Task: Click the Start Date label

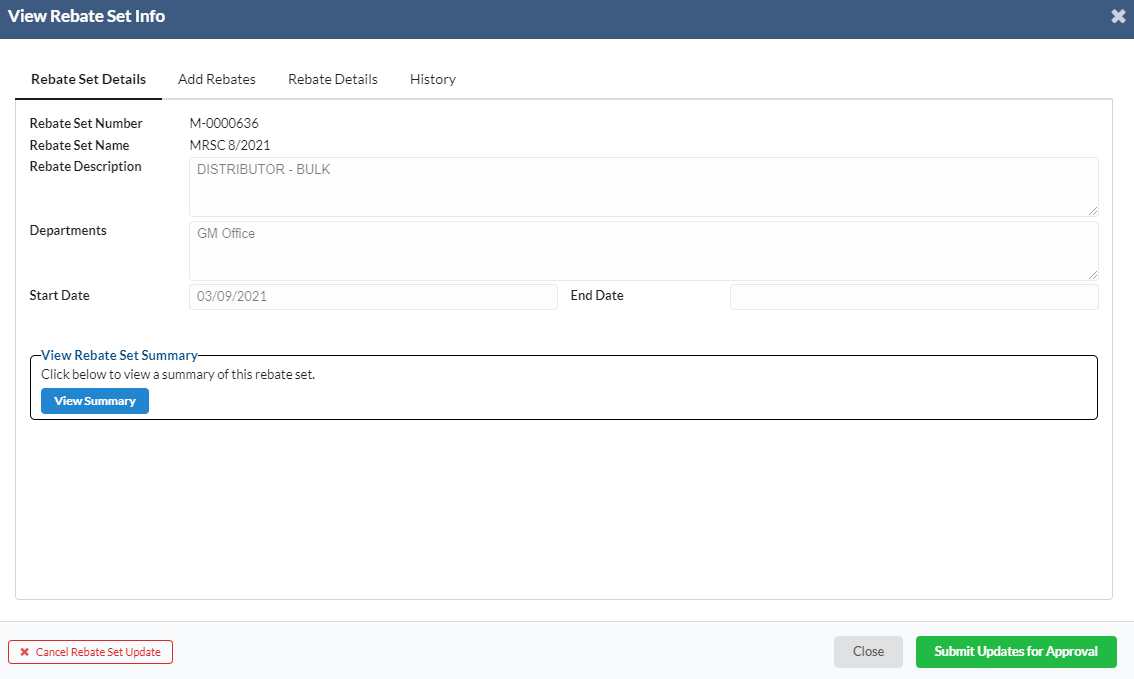Action: click(59, 295)
